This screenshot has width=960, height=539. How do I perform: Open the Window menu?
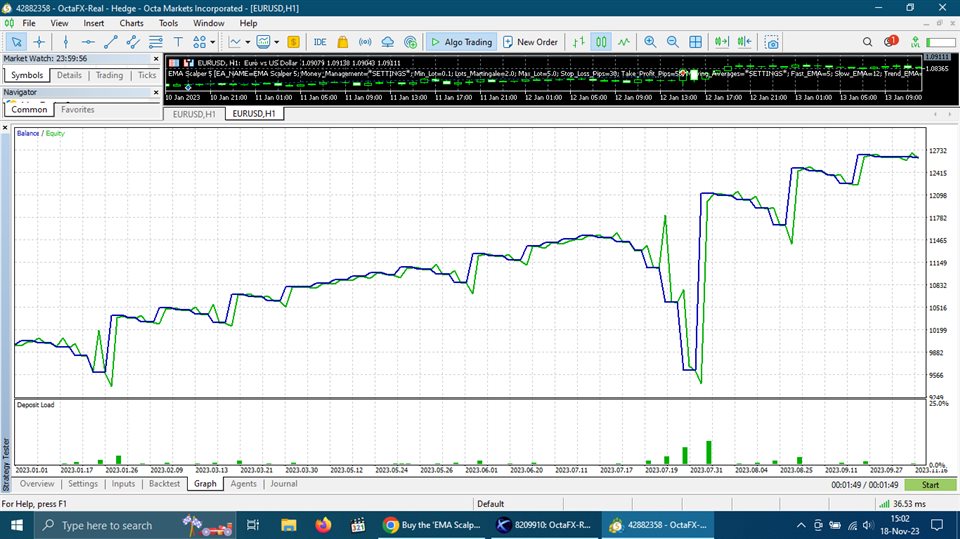[209, 23]
